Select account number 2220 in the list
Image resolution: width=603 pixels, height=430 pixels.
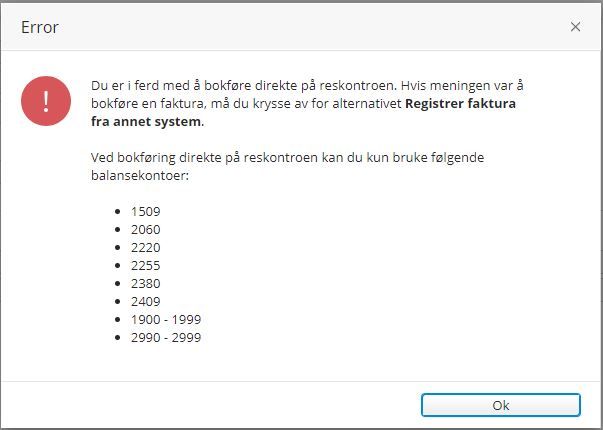coord(145,247)
